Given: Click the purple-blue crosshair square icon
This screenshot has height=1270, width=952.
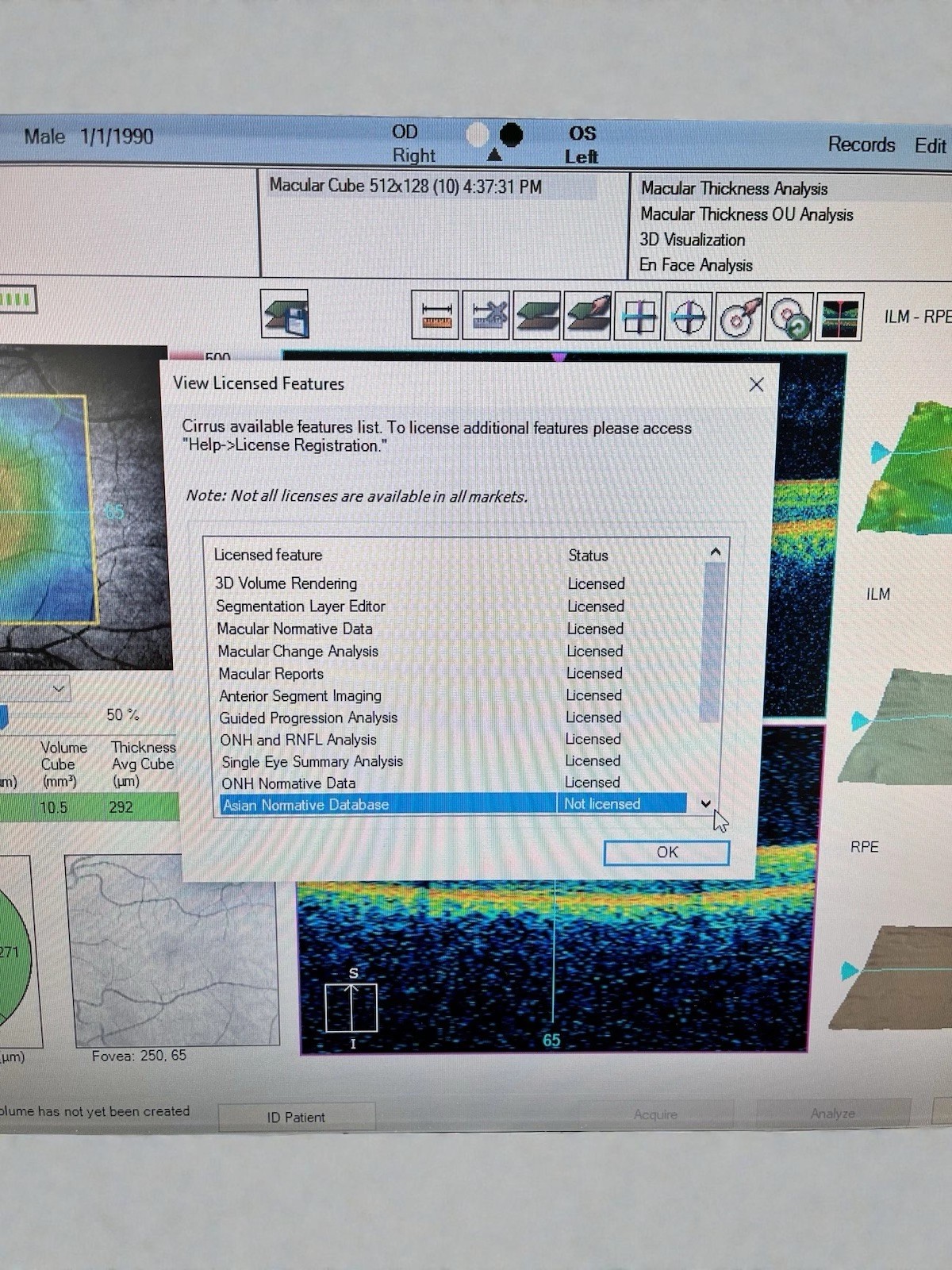Looking at the screenshot, I should click(x=639, y=317).
